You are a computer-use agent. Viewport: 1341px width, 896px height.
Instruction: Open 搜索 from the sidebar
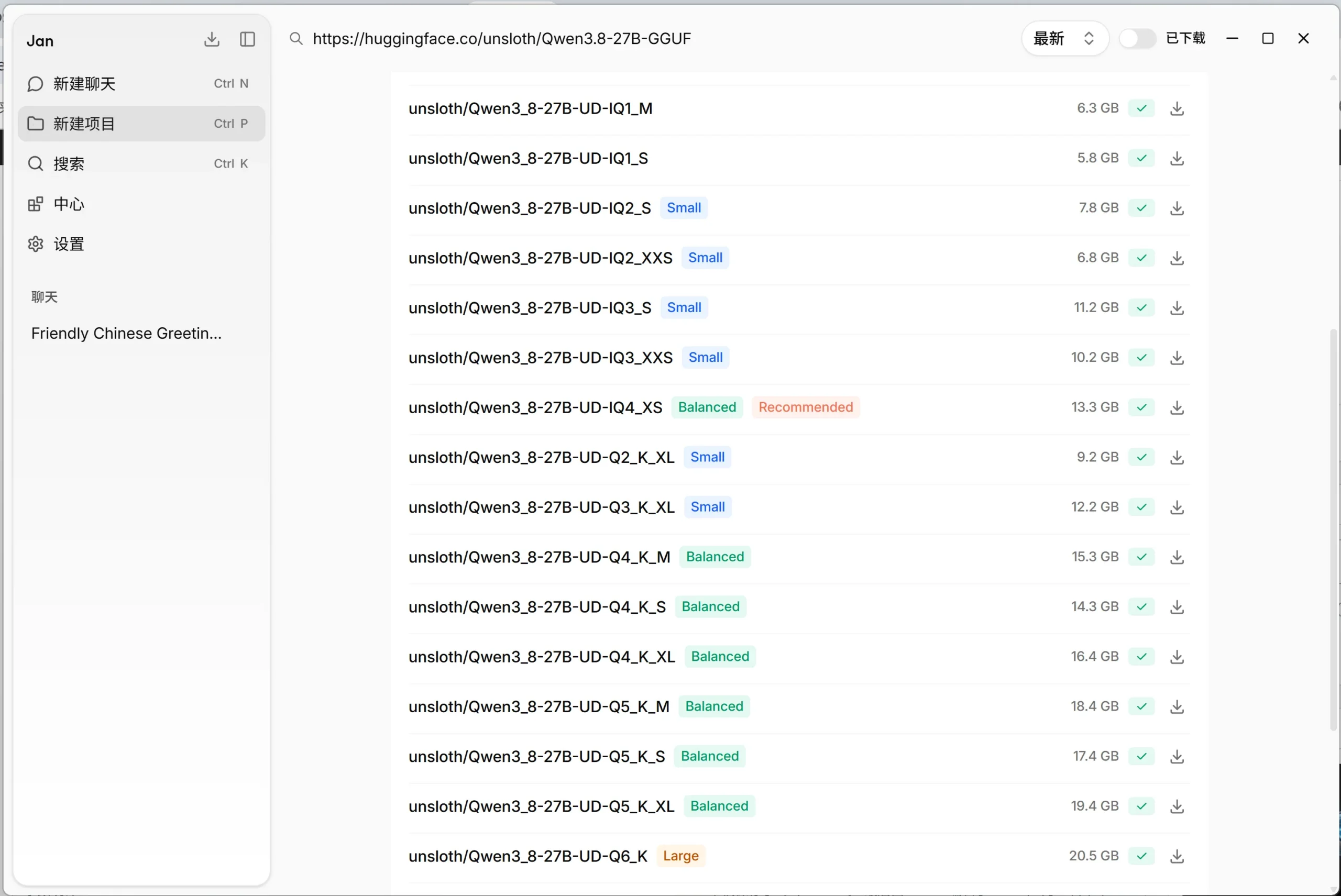pyautogui.click(x=141, y=164)
